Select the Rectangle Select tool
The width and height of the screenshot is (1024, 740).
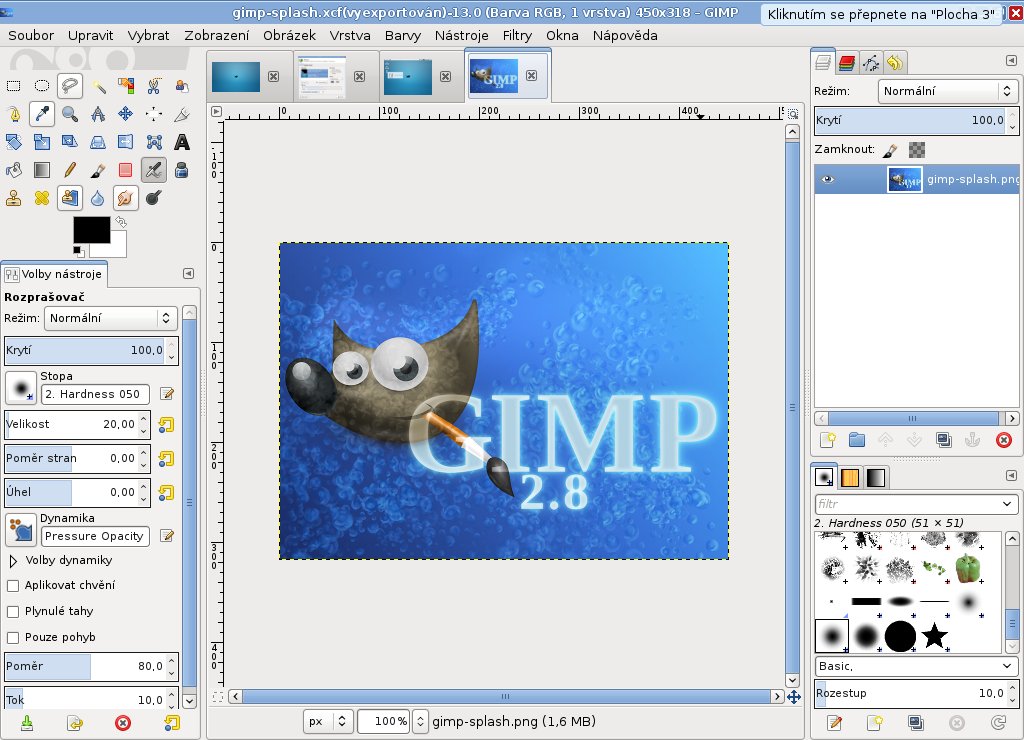(13, 86)
